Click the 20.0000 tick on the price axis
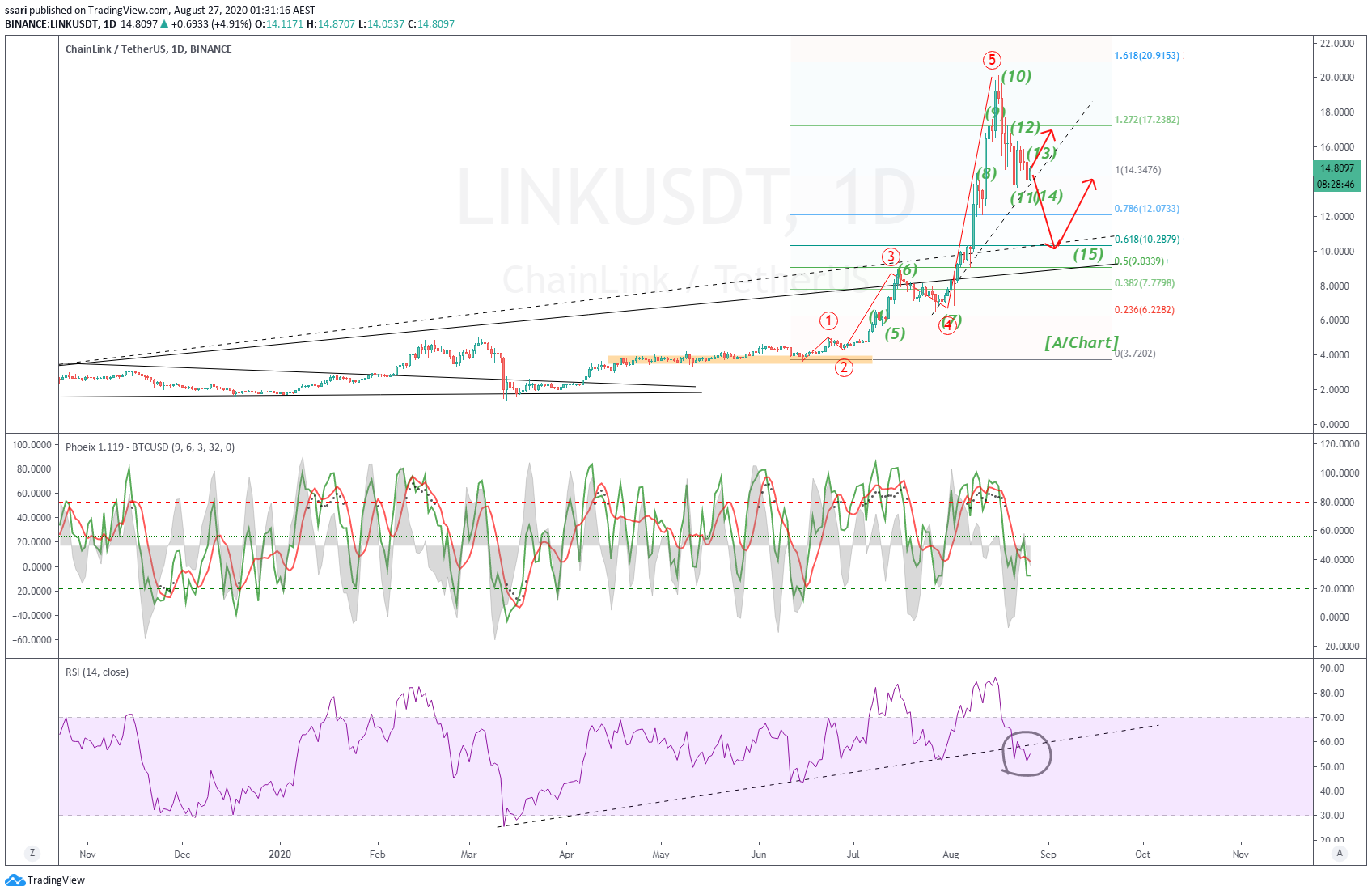The image size is (1372, 895). [1337, 78]
